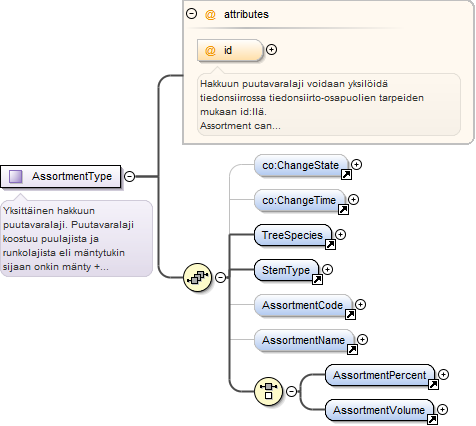Follow the co:ChangeTime reference arrow
Screen dimensions: 476x426
point(343,209)
